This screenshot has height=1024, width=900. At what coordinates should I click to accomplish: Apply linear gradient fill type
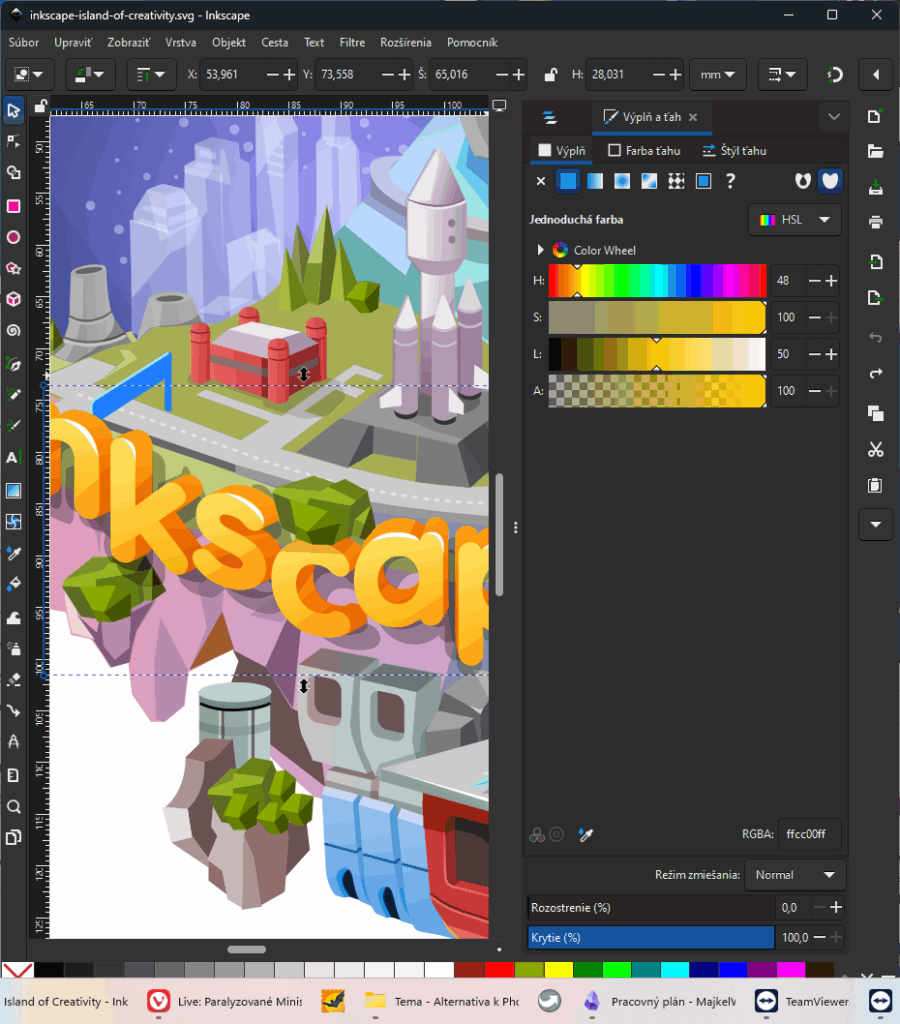tap(595, 181)
